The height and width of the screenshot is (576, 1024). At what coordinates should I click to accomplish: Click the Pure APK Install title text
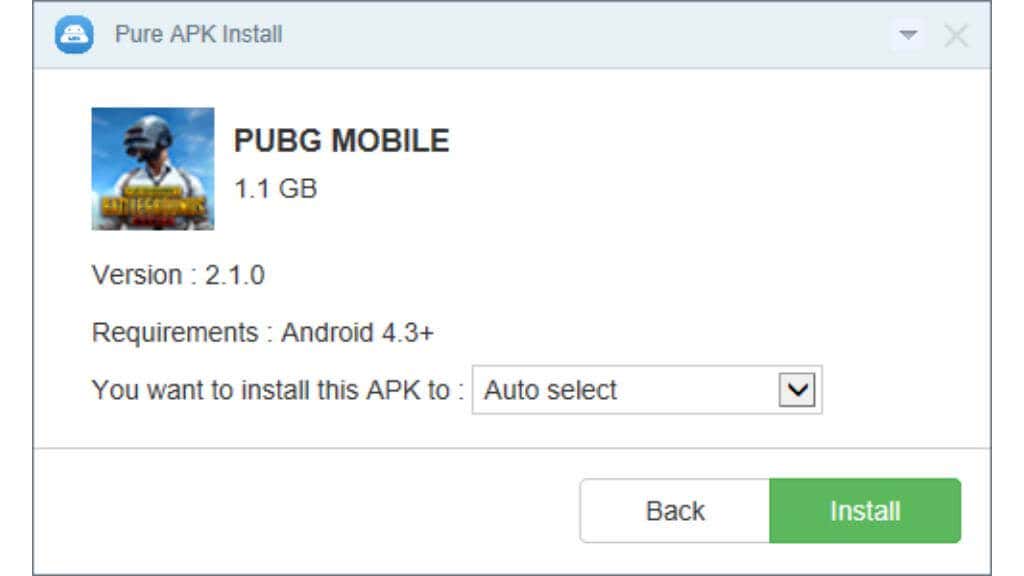[x=198, y=35]
